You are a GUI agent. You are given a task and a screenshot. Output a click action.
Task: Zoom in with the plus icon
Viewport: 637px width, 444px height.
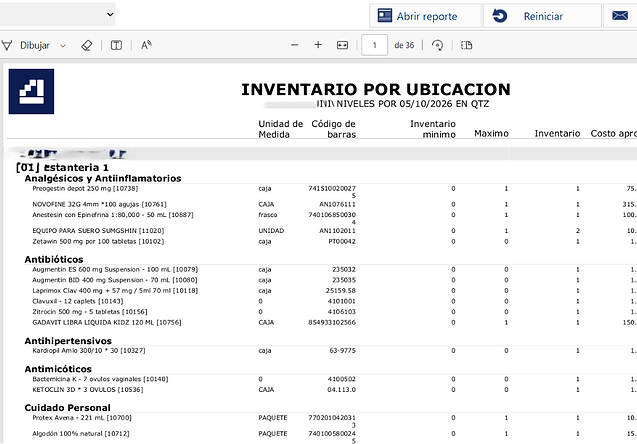click(318, 45)
